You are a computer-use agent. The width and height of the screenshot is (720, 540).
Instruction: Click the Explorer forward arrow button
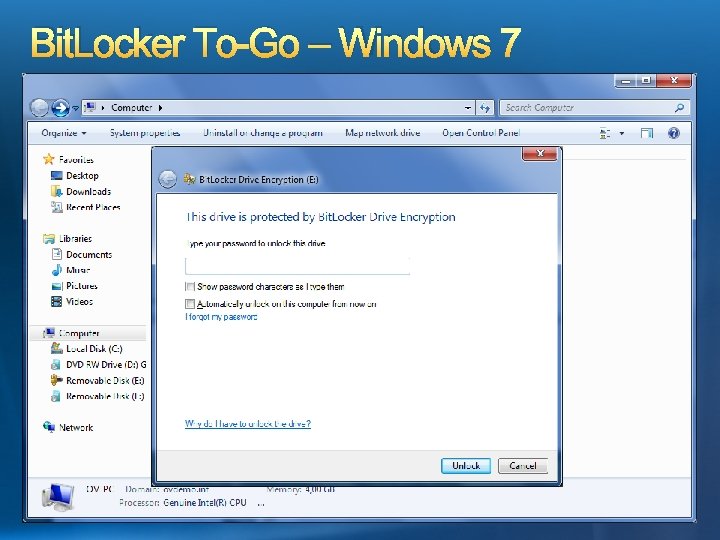click(60, 108)
